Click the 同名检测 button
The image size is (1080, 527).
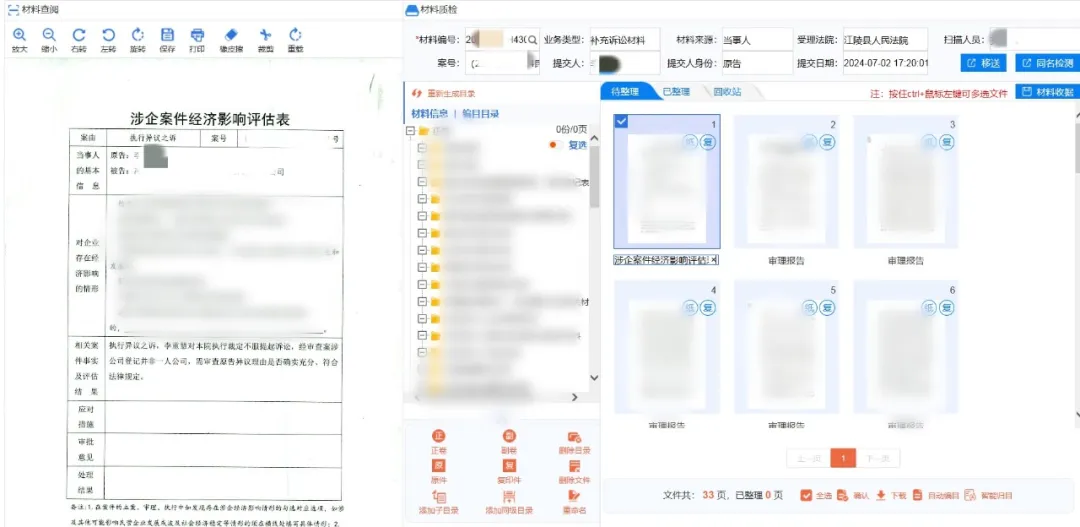(1048, 63)
